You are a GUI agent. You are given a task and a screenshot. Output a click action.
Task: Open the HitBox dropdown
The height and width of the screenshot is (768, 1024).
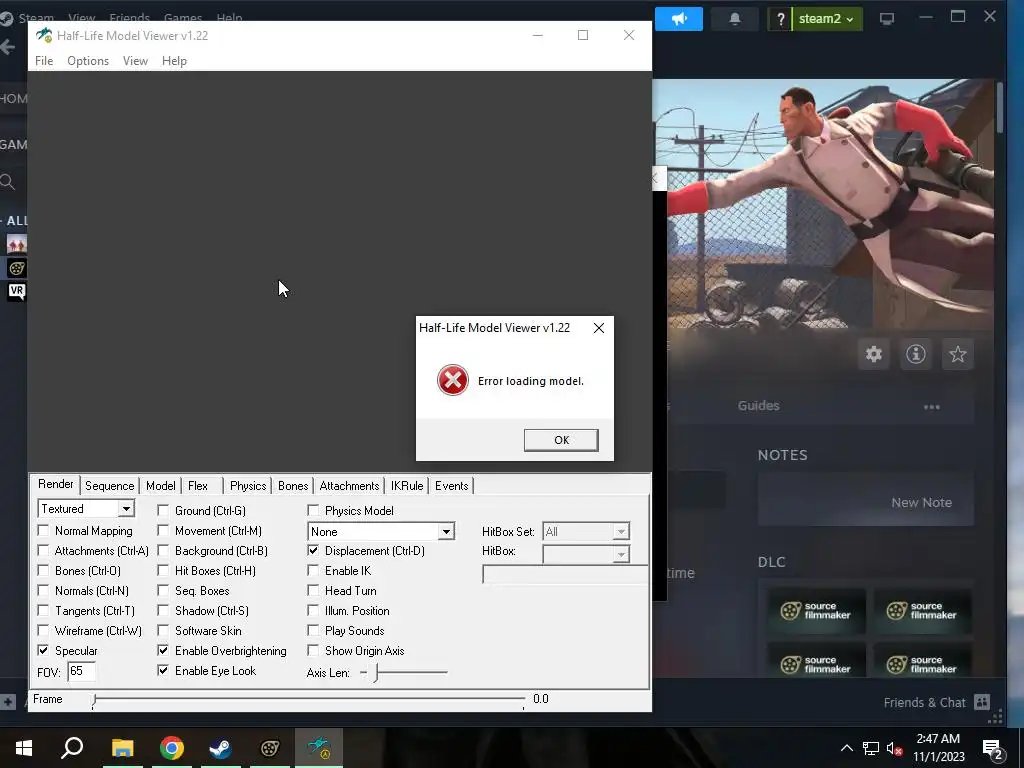(x=620, y=554)
